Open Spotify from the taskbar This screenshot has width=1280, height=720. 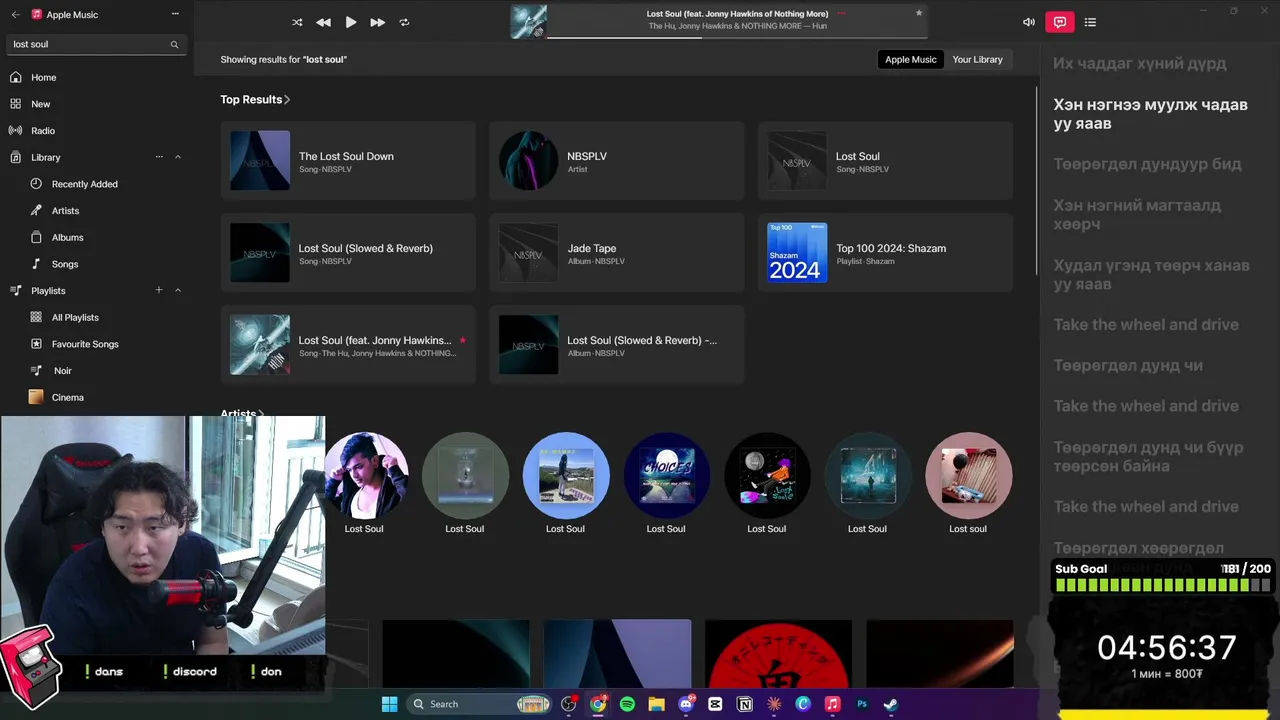627,704
